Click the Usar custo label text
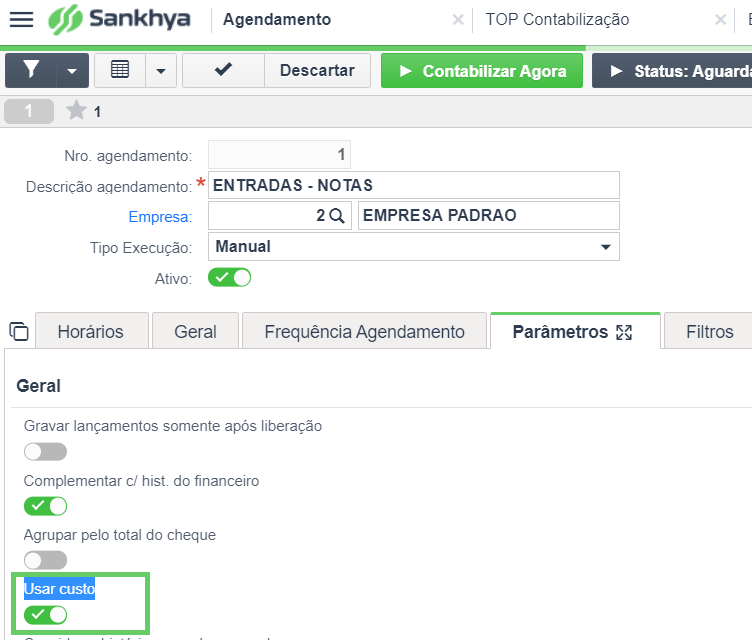Image resolution: width=752 pixels, height=640 pixels. pos(59,589)
